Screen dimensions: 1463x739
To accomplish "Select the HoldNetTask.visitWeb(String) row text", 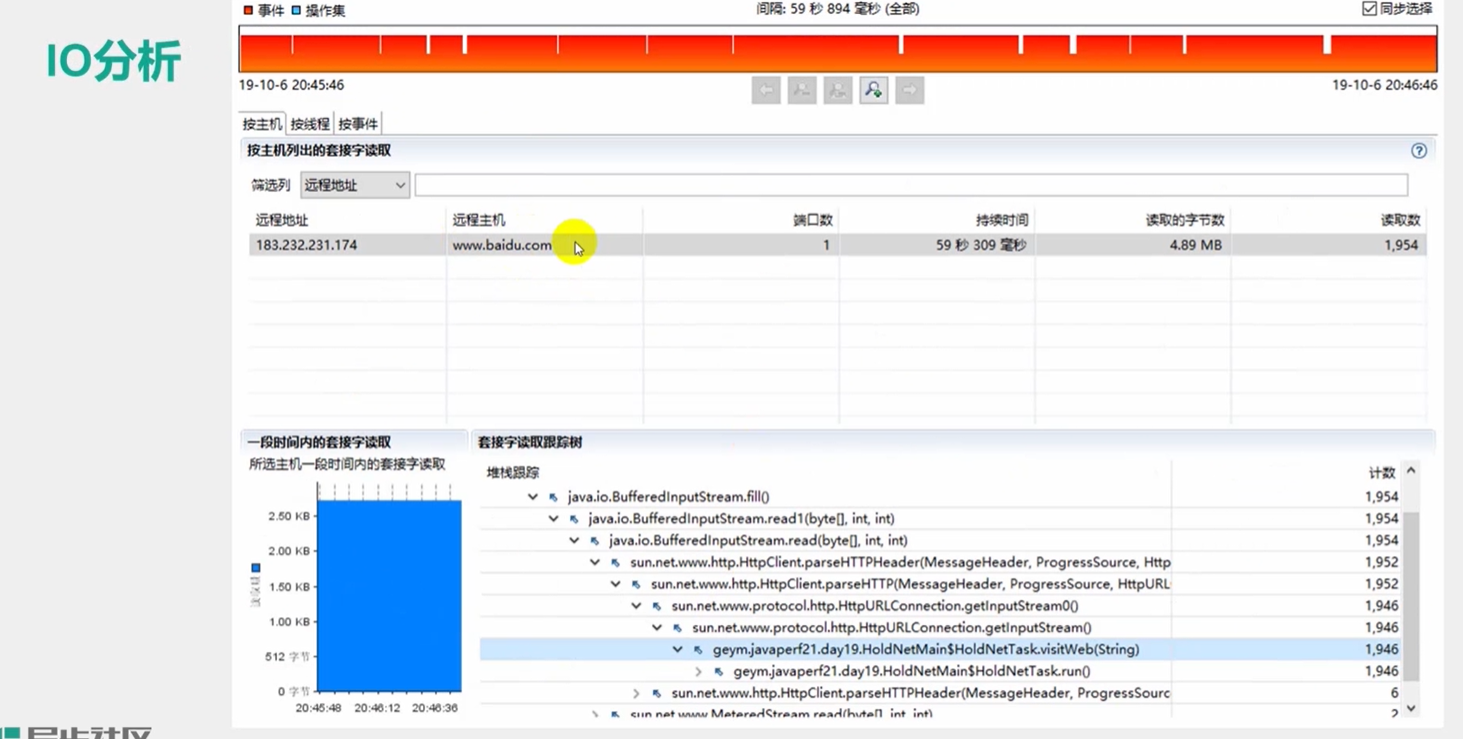I will click(926, 650).
